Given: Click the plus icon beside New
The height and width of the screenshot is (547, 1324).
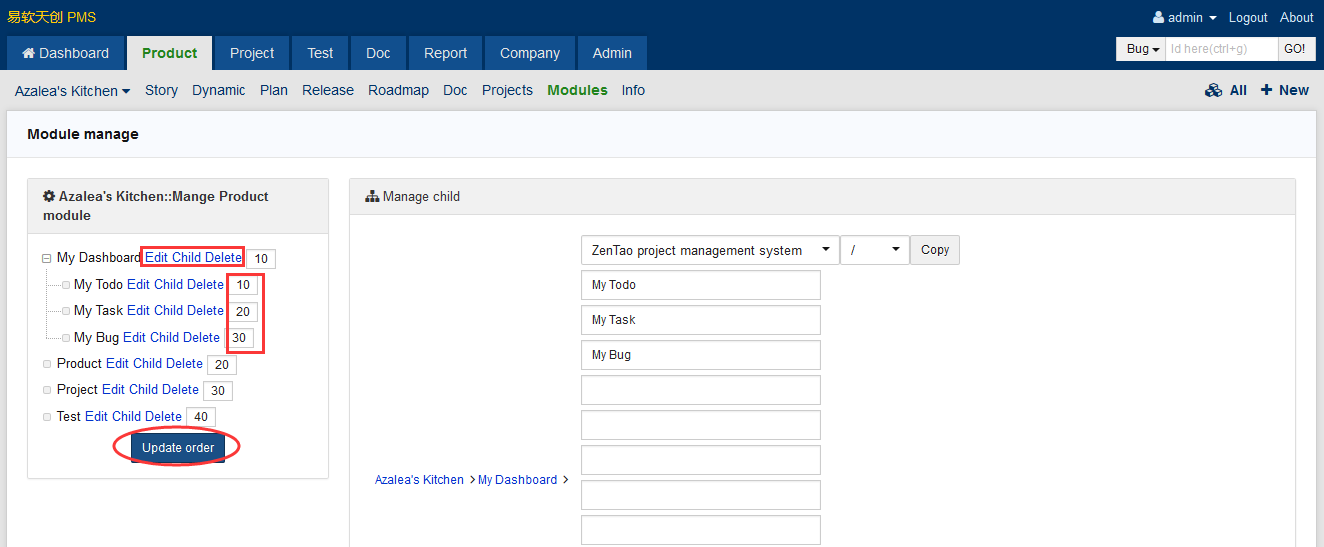Looking at the screenshot, I should point(1266,90).
